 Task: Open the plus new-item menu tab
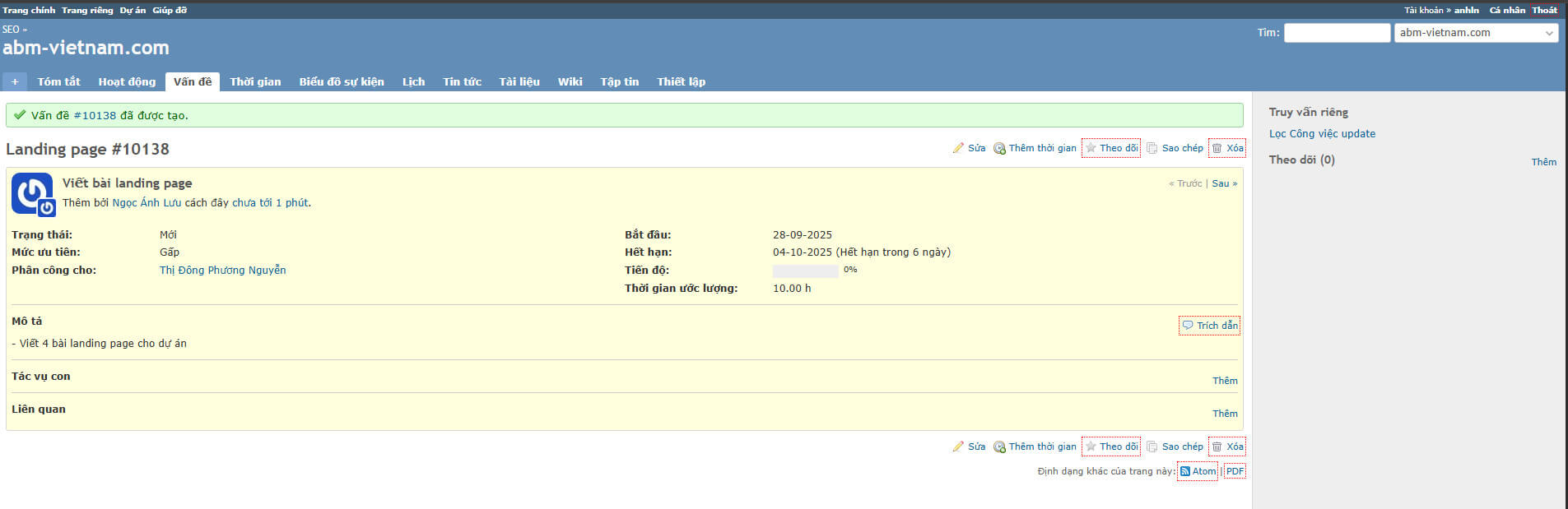point(15,81)
